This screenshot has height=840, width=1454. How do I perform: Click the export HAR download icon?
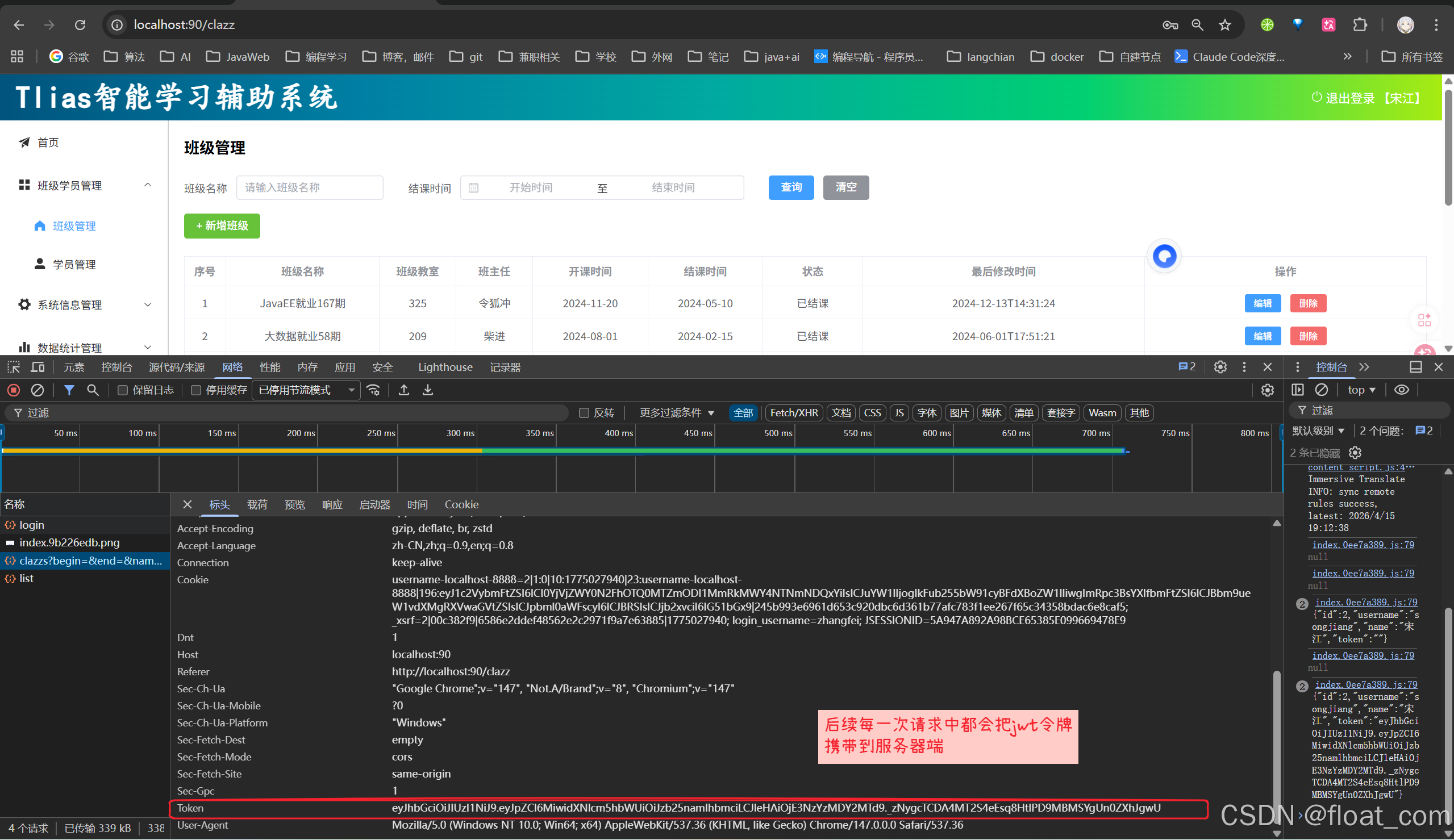[427, 391]
